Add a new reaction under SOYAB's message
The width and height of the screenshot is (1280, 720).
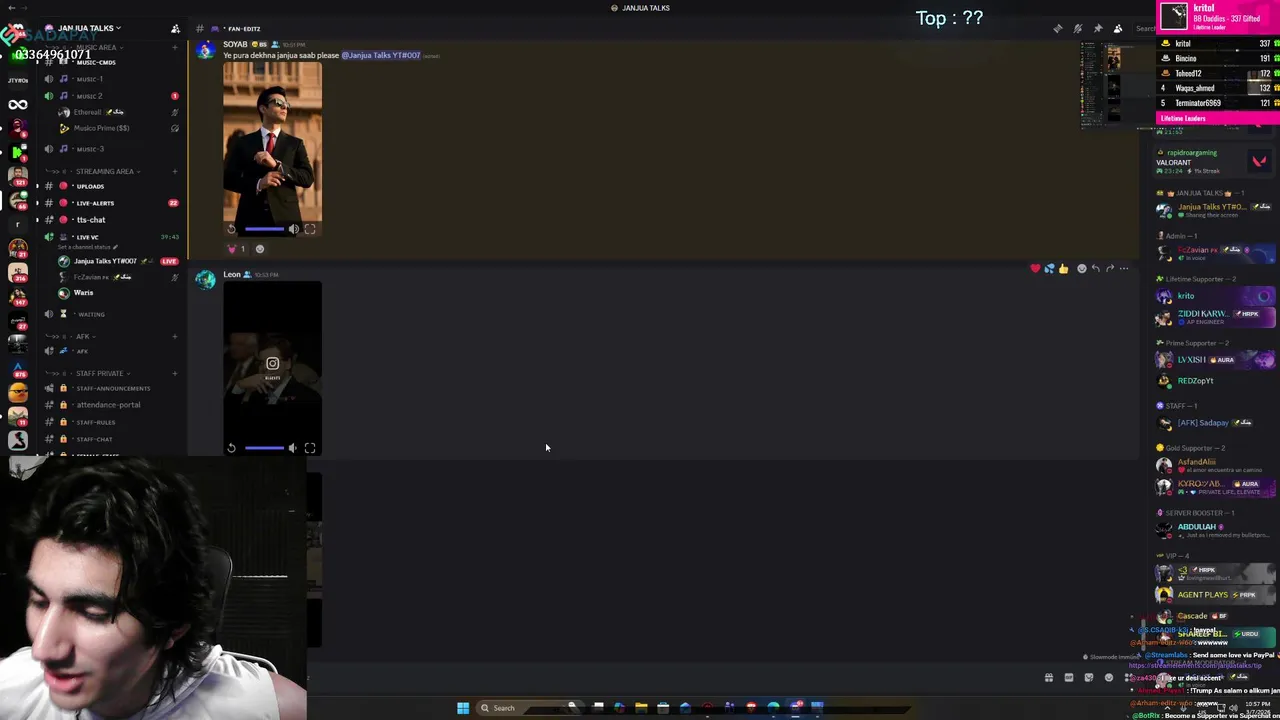pos(260,249)
